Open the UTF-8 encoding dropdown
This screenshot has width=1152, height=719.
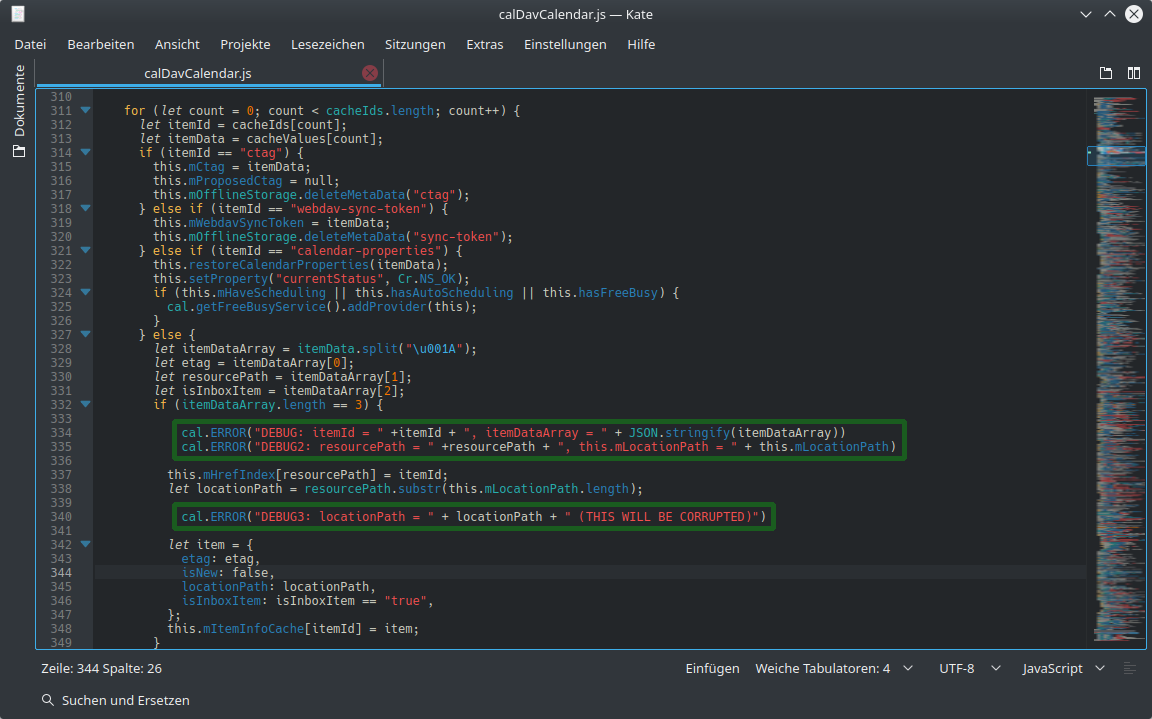coord(966,668)
